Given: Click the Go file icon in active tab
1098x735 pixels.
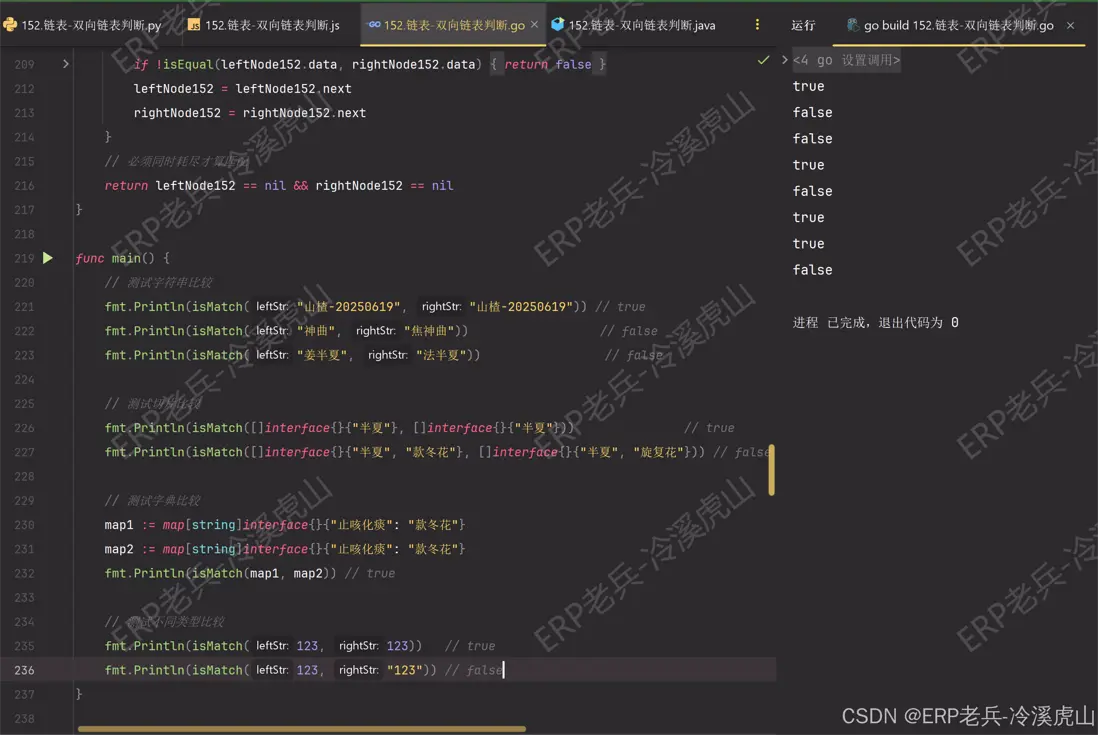Looking at the screenshot, I should pos(374,24).
